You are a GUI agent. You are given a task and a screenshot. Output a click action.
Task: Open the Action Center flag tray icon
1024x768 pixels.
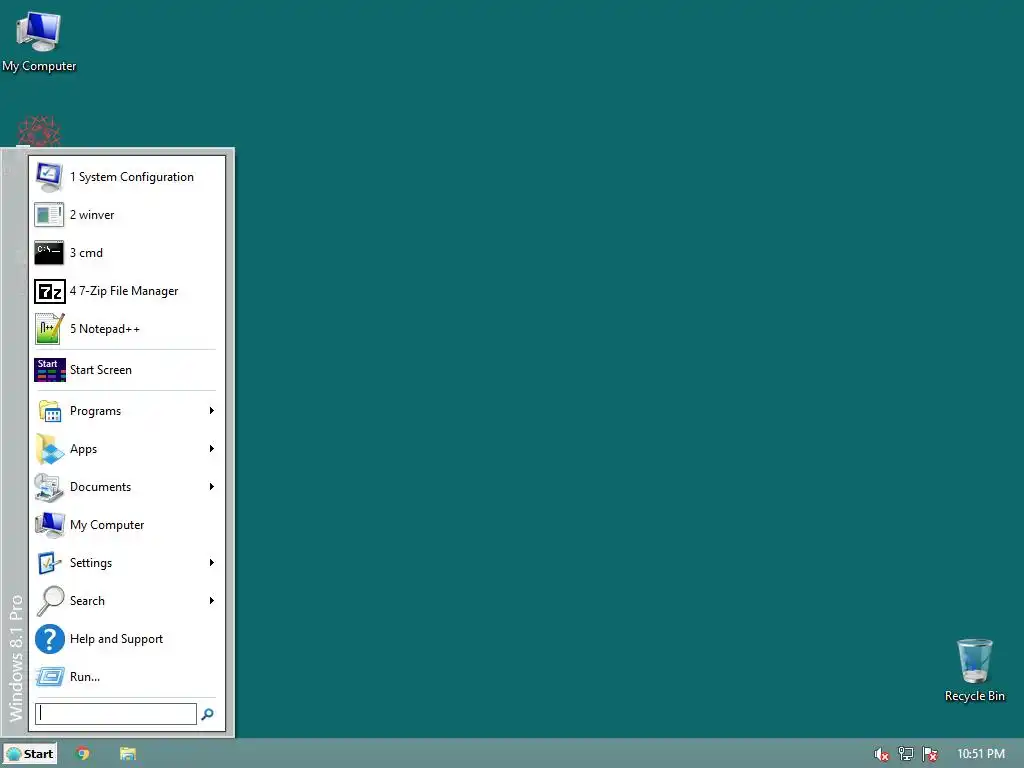tap(930, 754)
